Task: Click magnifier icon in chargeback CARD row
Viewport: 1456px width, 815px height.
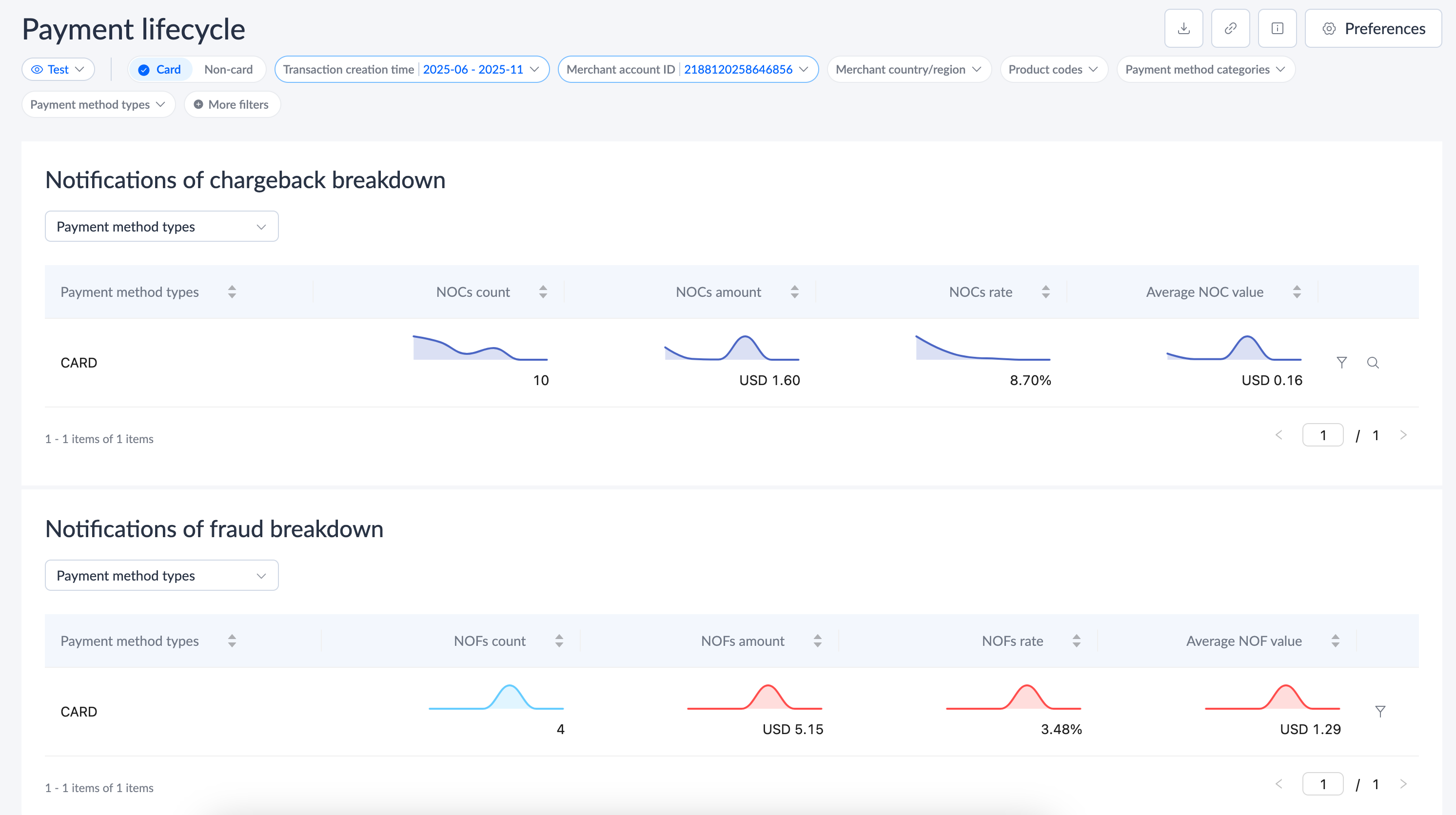Action: click(x=1373, y=362)
